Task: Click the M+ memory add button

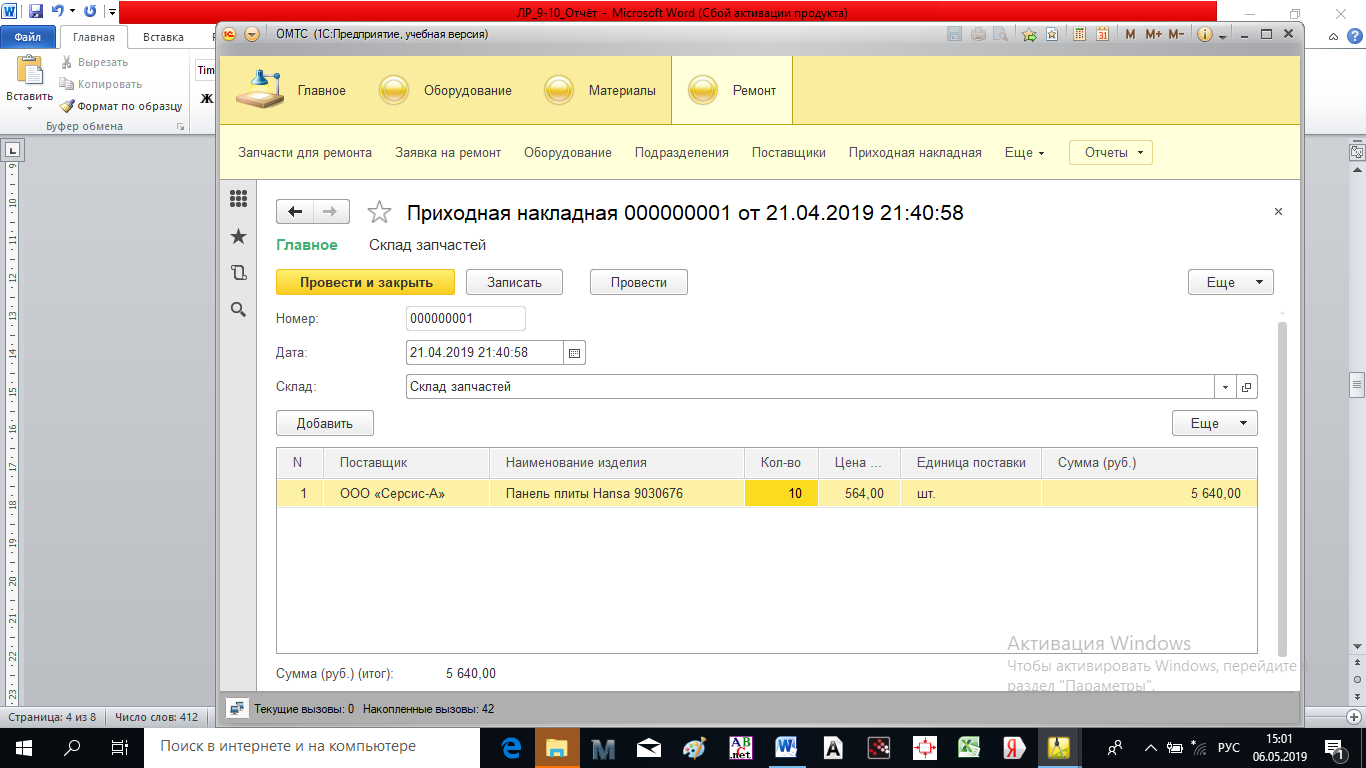Action: (1153, 34)
